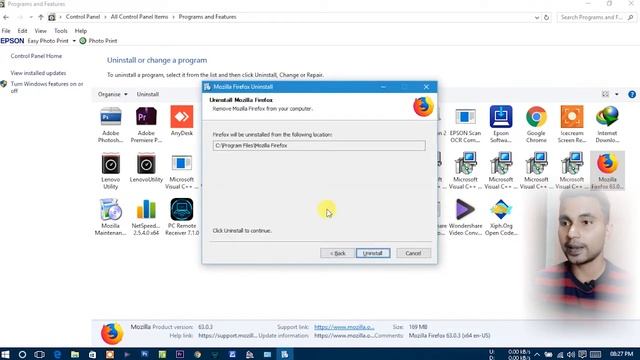The image size is (640, 360).
Task: Select the PC Remote Receiver 7.1.0 icon
Action: coord(182,217)
